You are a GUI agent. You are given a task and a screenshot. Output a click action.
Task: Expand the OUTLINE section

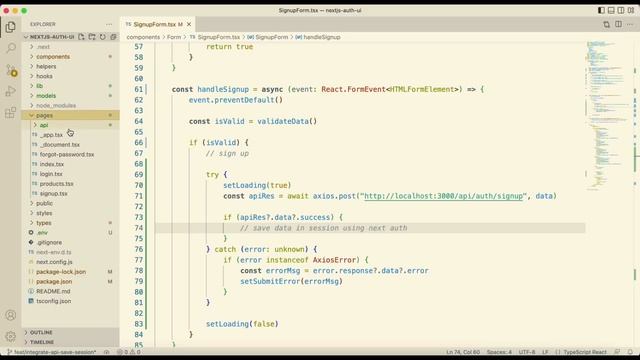[x=70, y=332]
